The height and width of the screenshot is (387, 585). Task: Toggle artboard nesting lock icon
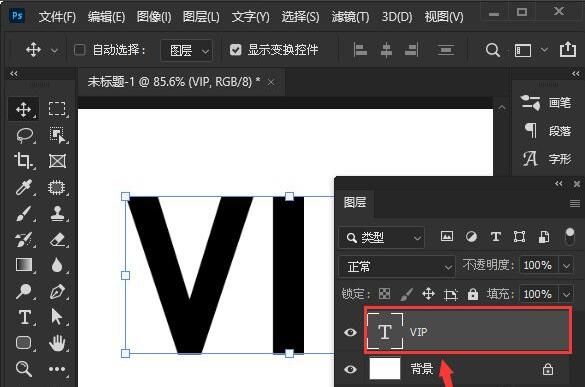pos(451,295)
